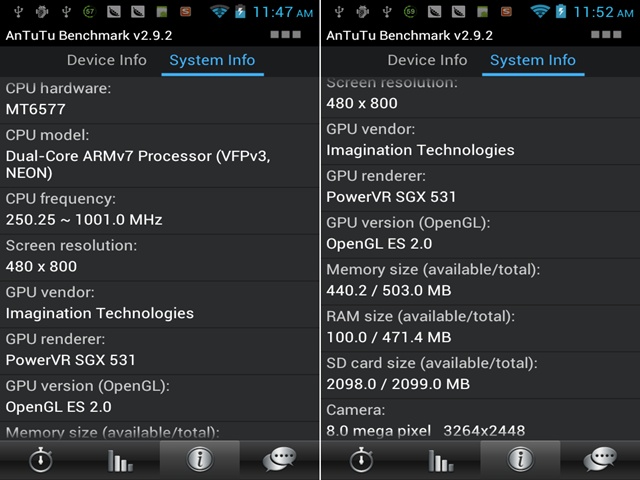Switch to Device Info tab in left screen
Viewport: 640px width, 480px height.
[x=107, y=60]
